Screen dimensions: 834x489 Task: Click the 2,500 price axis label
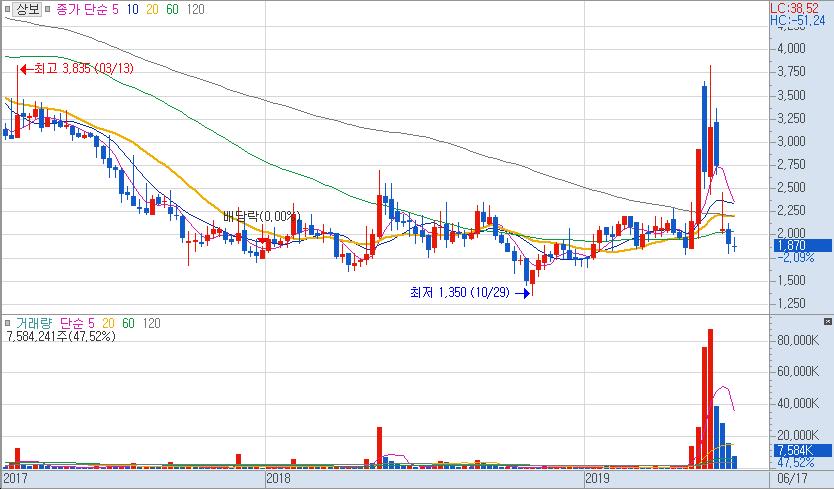coord(791,187)
